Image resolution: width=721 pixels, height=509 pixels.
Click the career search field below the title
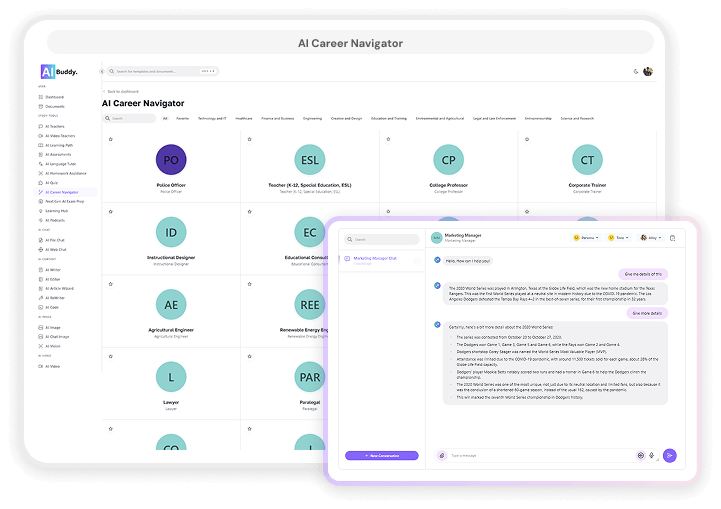(x=130, y=118)
